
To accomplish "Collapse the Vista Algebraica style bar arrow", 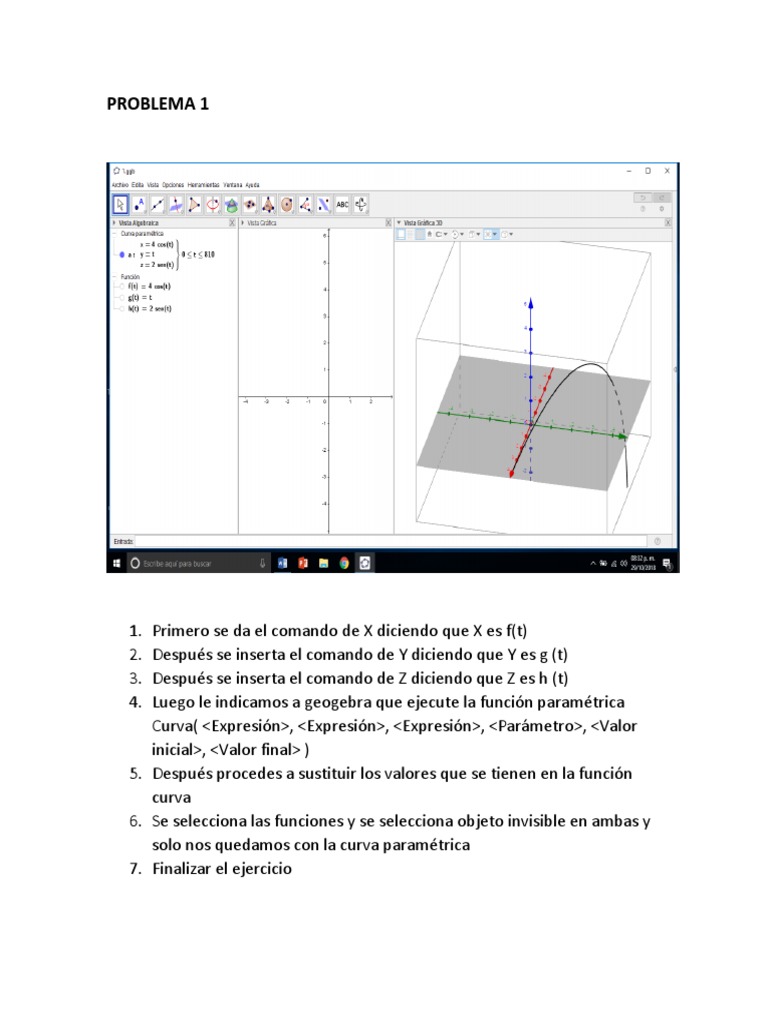I will click(x=114, y=223).
